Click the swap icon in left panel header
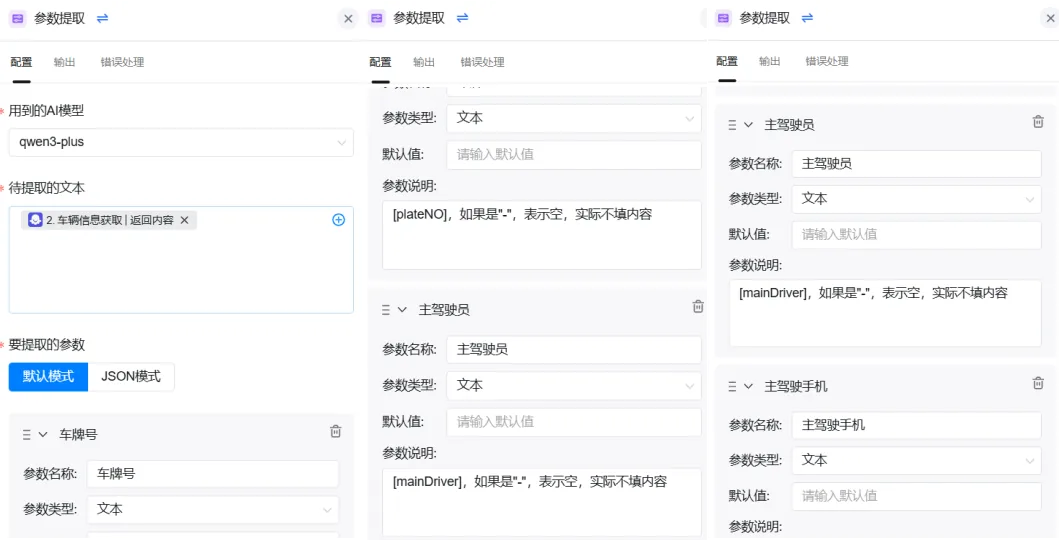Viewport: 1059px width, 540px height. click(x=103, y=18)
